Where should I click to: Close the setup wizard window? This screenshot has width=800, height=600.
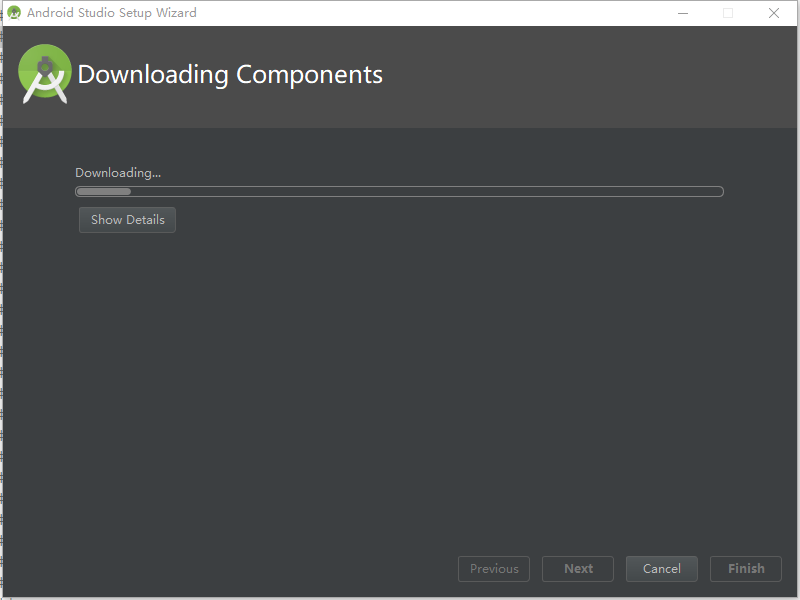[x=773, y=13]
